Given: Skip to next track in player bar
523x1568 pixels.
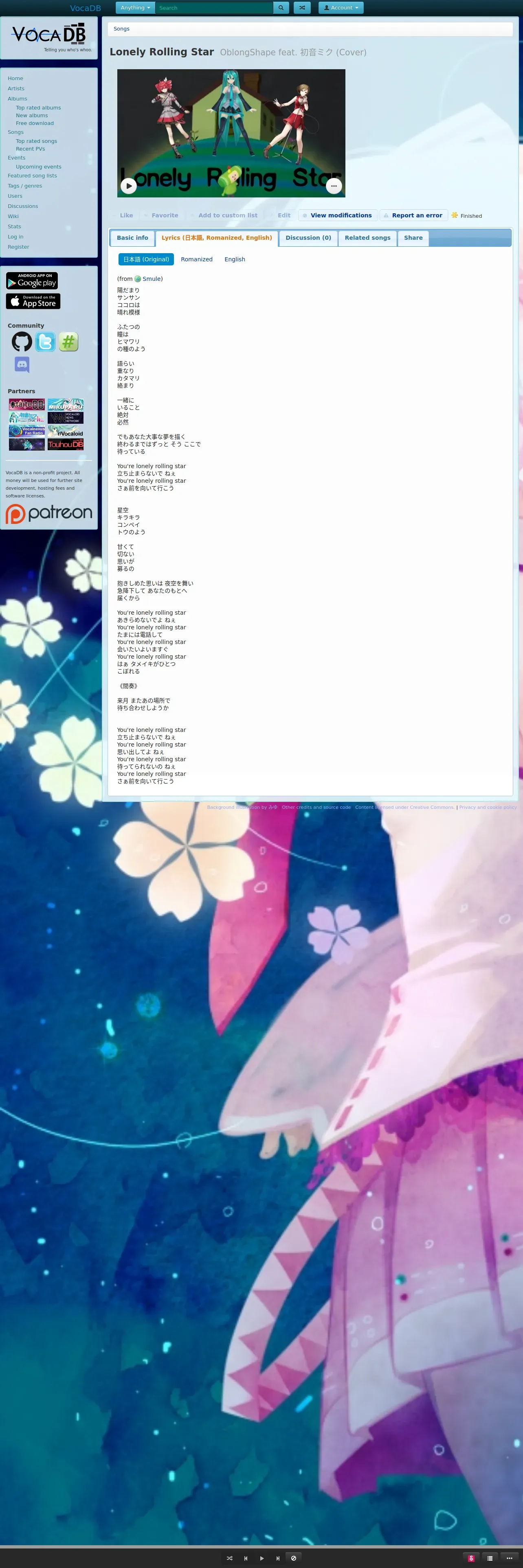Looking at the screenshot, I should pos(278,1558).
